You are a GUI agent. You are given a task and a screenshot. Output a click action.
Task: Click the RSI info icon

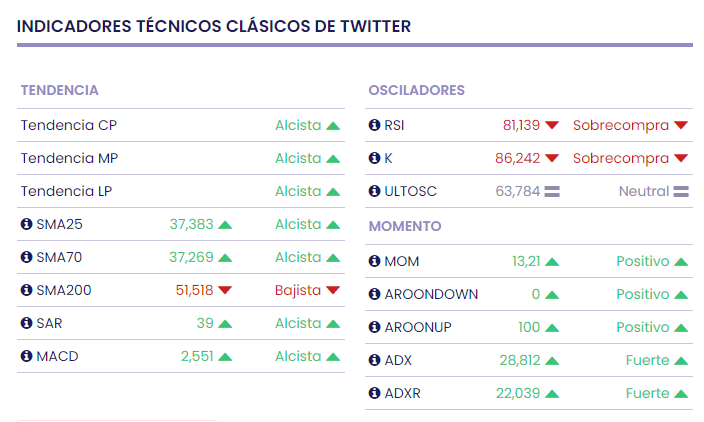point(375,126)
